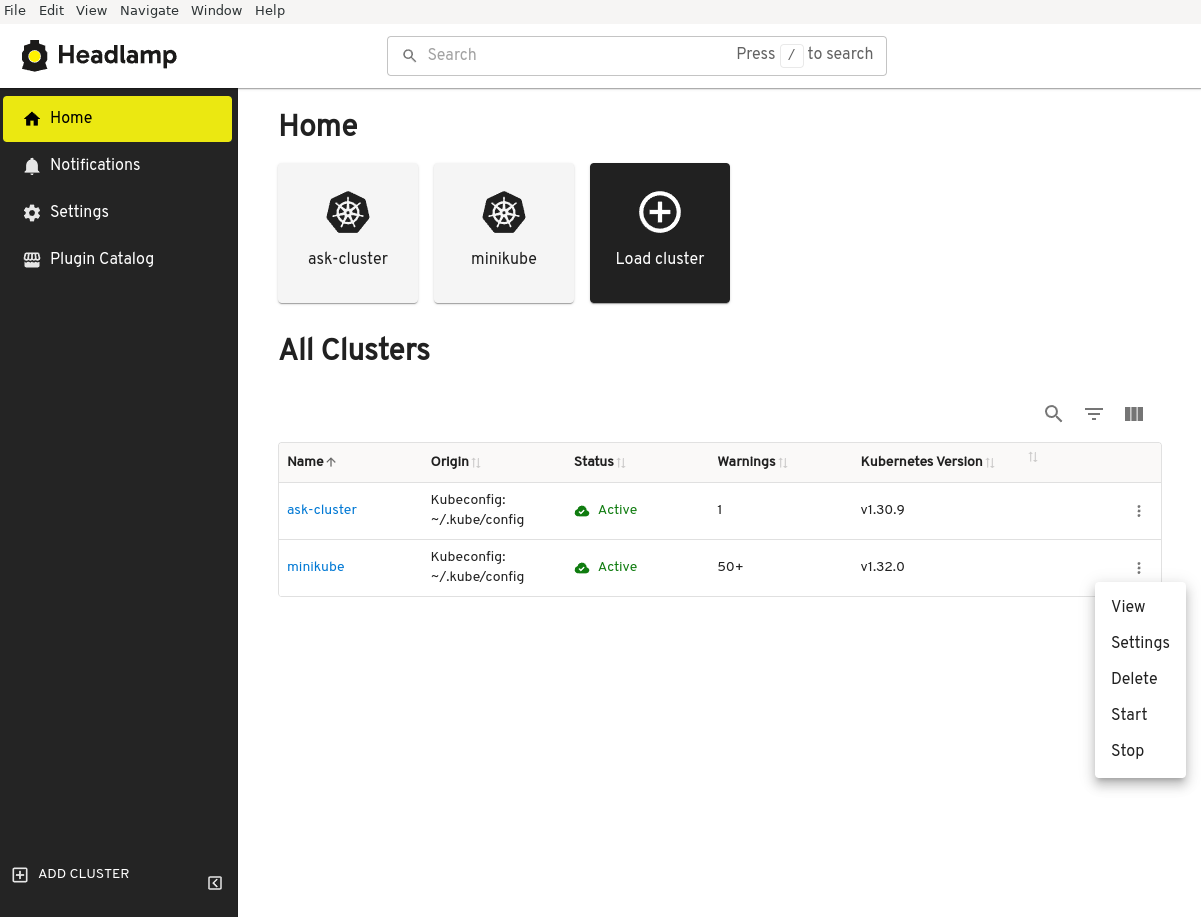Click the Headlamp logo icon
This screenshot has height=917, width=1201.
[x=35, y=56]
